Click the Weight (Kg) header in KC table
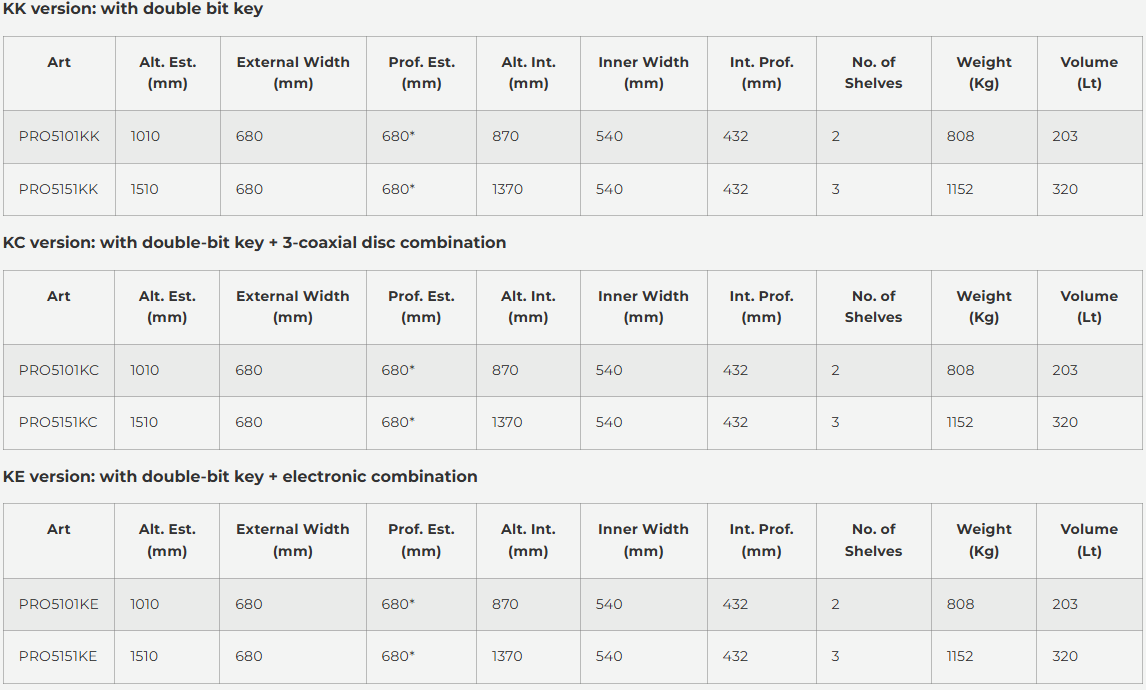Screen dimensions: 1146x690 pyautogui.click(x=984, y=306)
